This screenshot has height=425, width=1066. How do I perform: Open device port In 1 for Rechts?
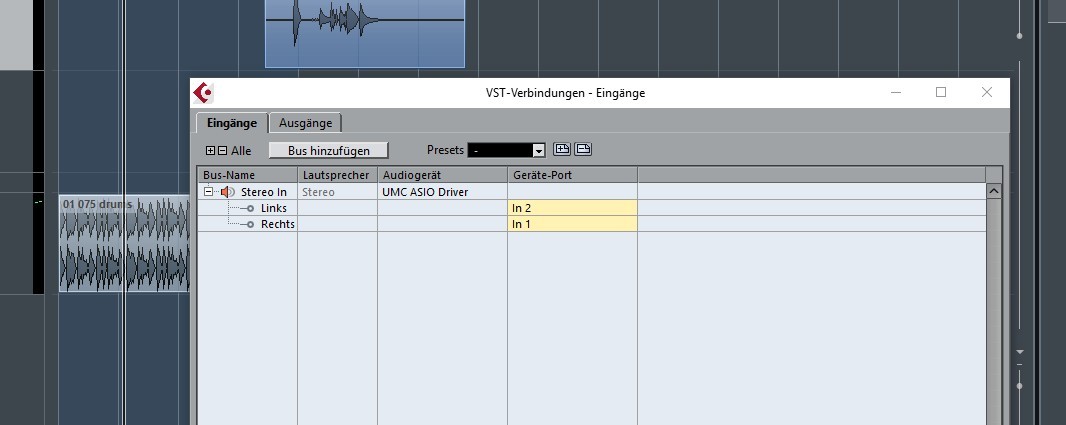(x=572, y=224)
